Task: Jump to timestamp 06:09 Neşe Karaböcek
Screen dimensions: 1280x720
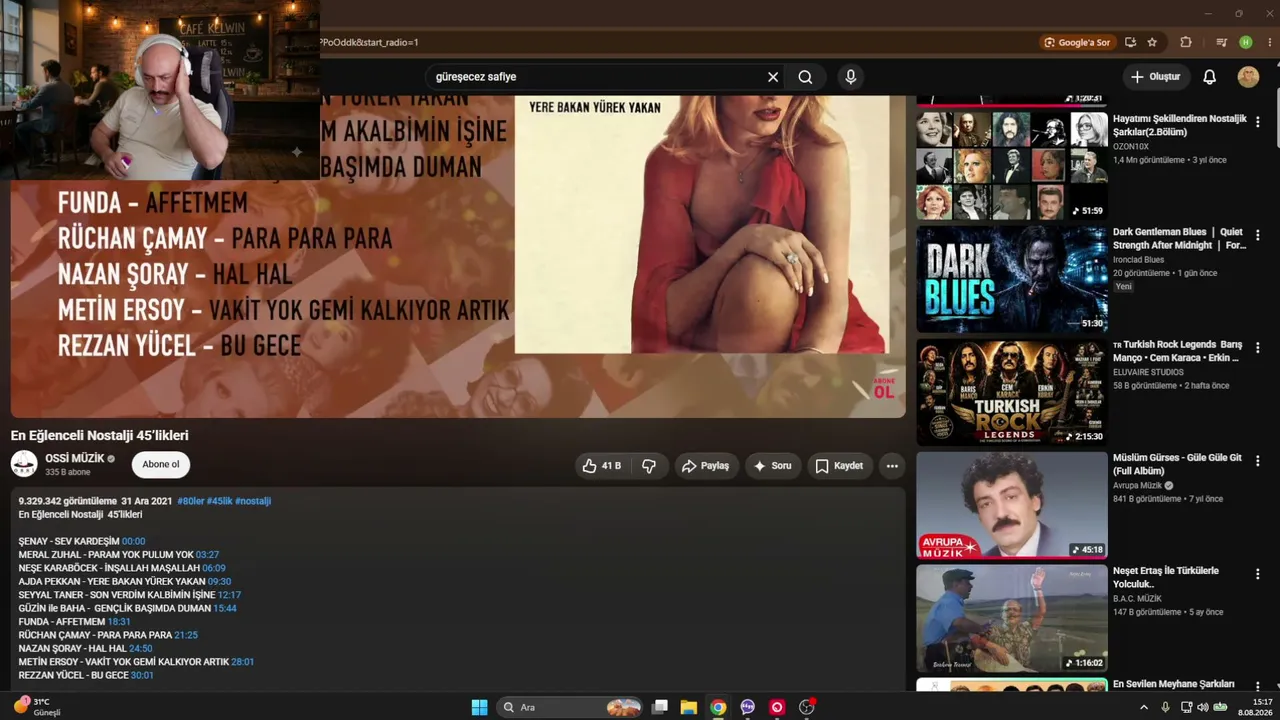Action: (214, 568)
